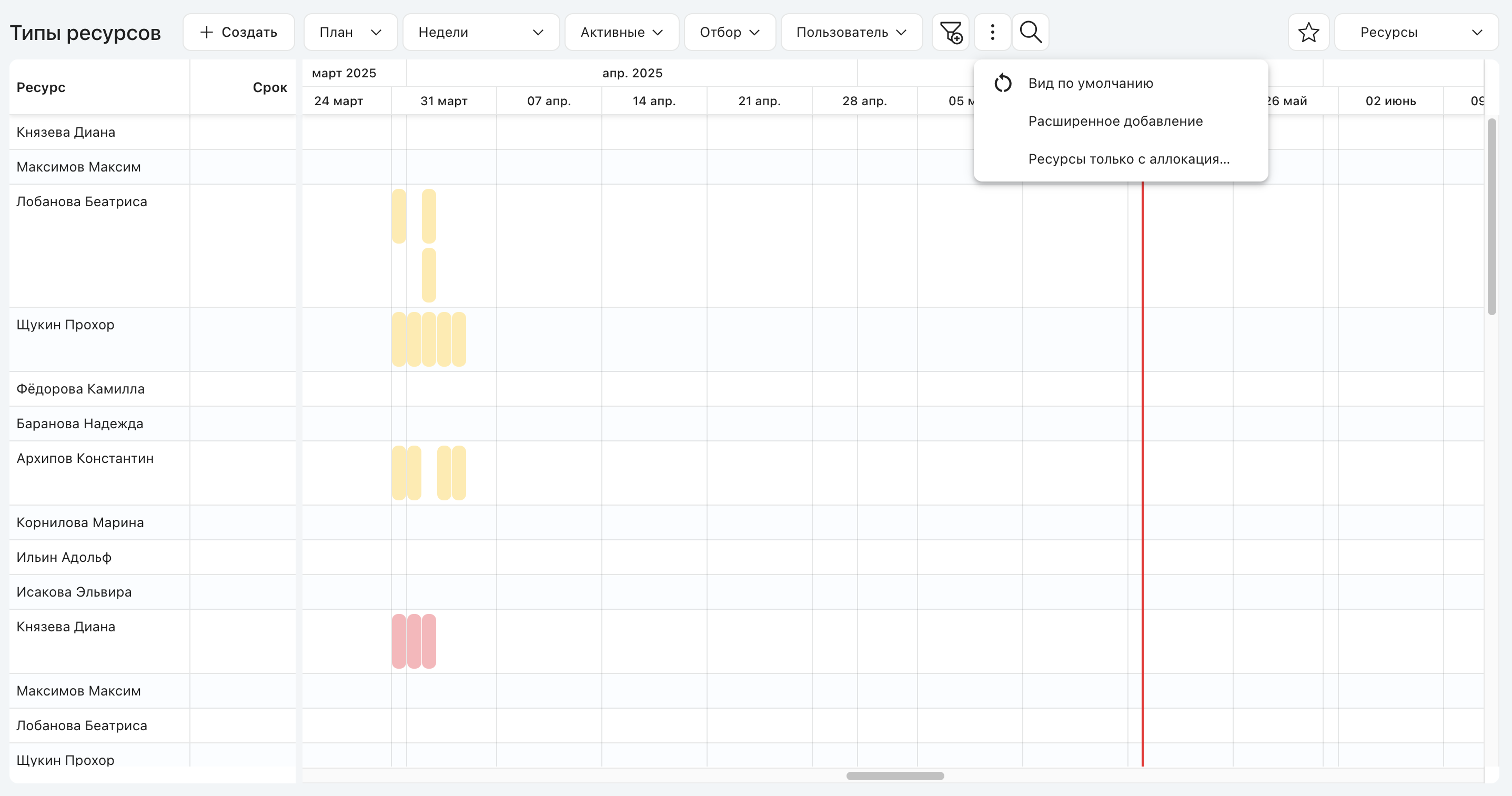Select the Баранова Надежда row

click(153, 423)
